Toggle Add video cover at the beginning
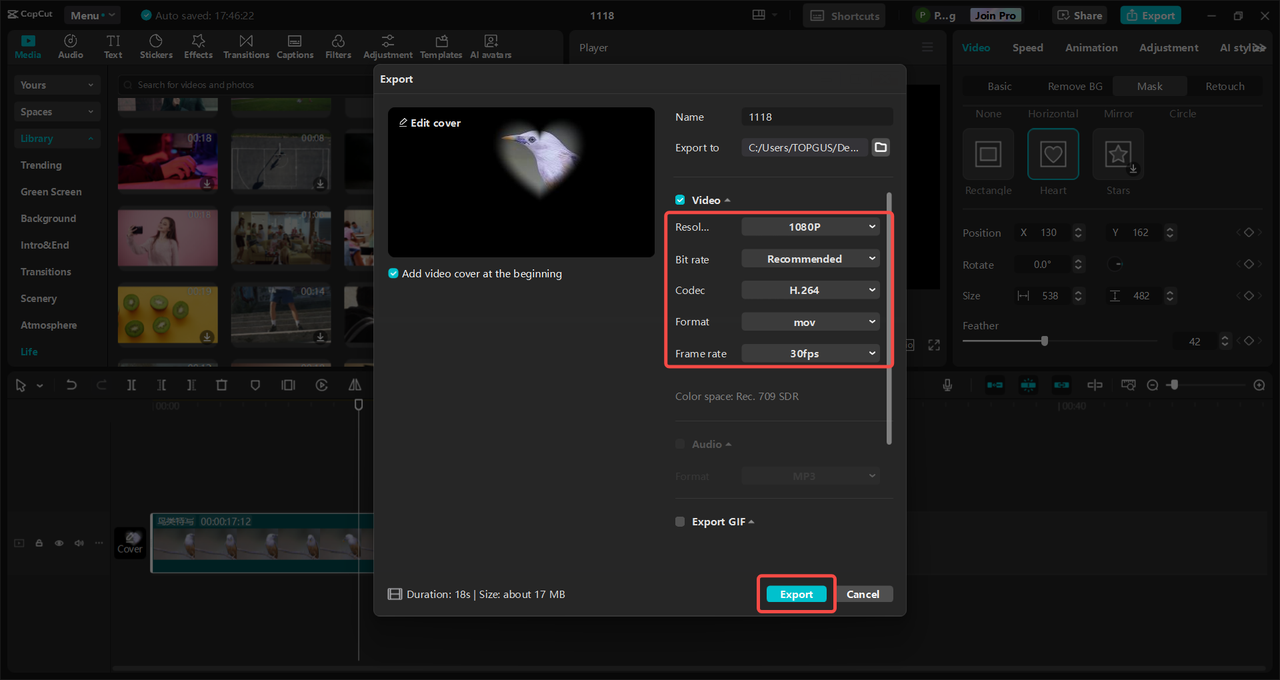 point(394,273)
